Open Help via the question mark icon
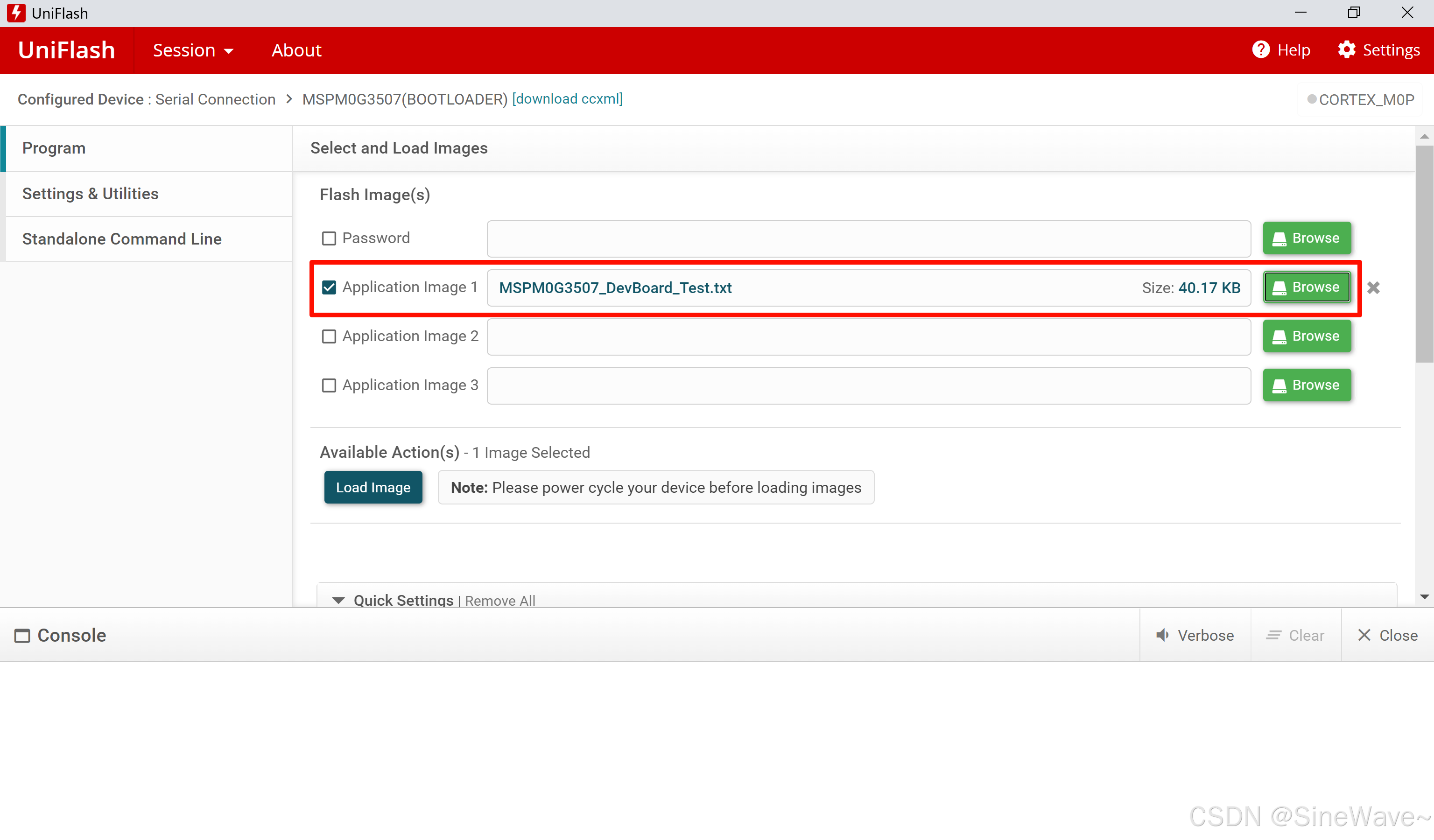The width and height of the screenshot is (1434, 840). (x=1261, y=50)
